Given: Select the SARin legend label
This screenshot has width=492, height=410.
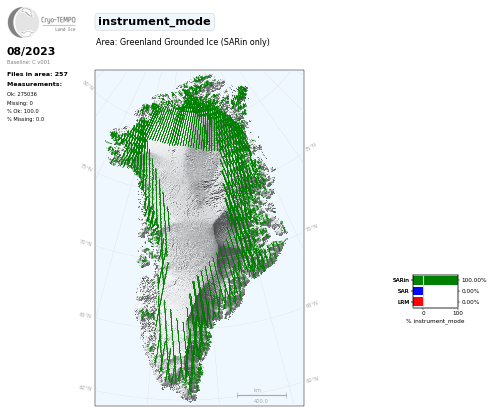Looking at the screenshot, I should click(x=401, y=280).
